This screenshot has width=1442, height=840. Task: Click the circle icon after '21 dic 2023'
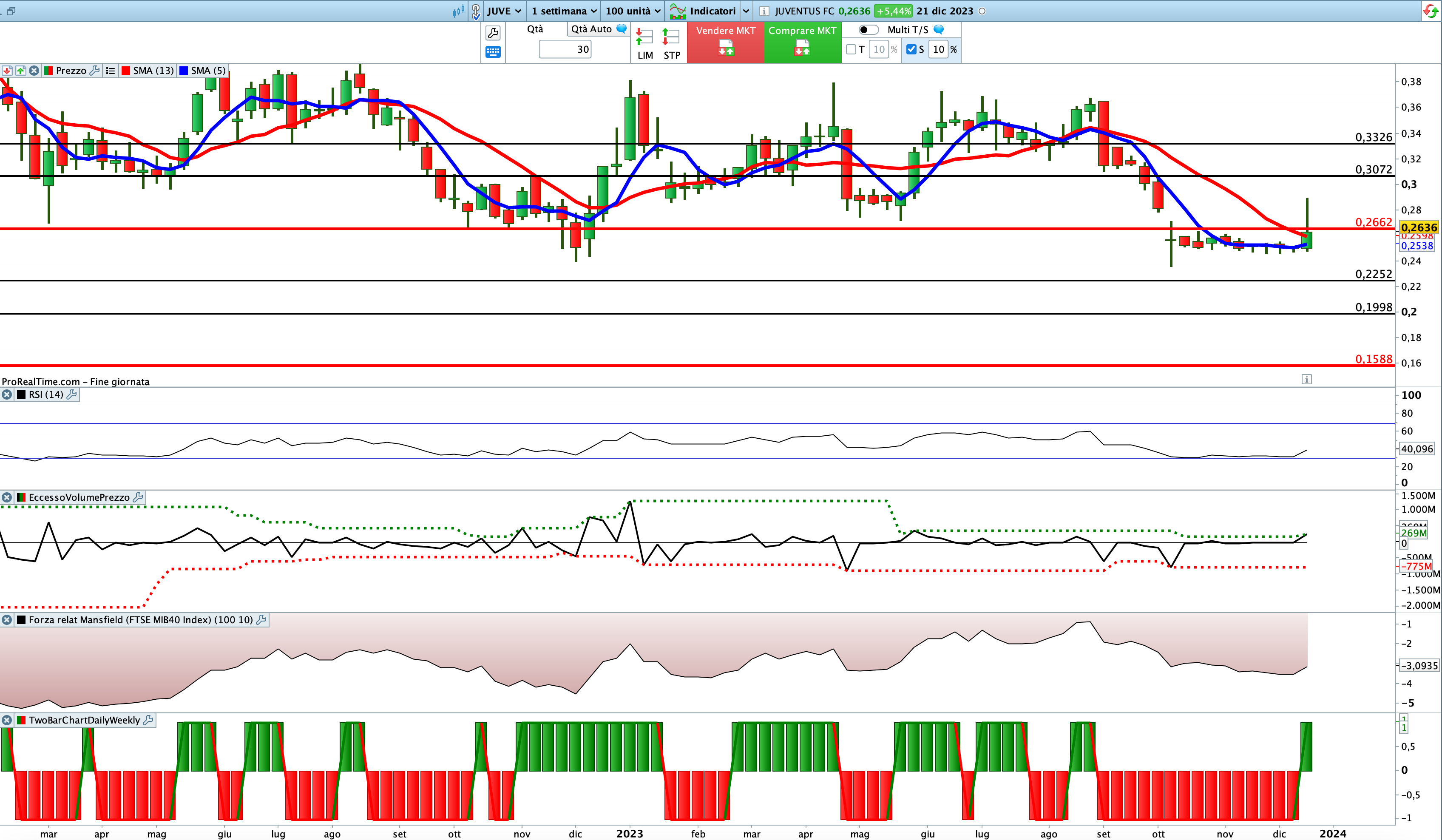click(x=982, y=11)
